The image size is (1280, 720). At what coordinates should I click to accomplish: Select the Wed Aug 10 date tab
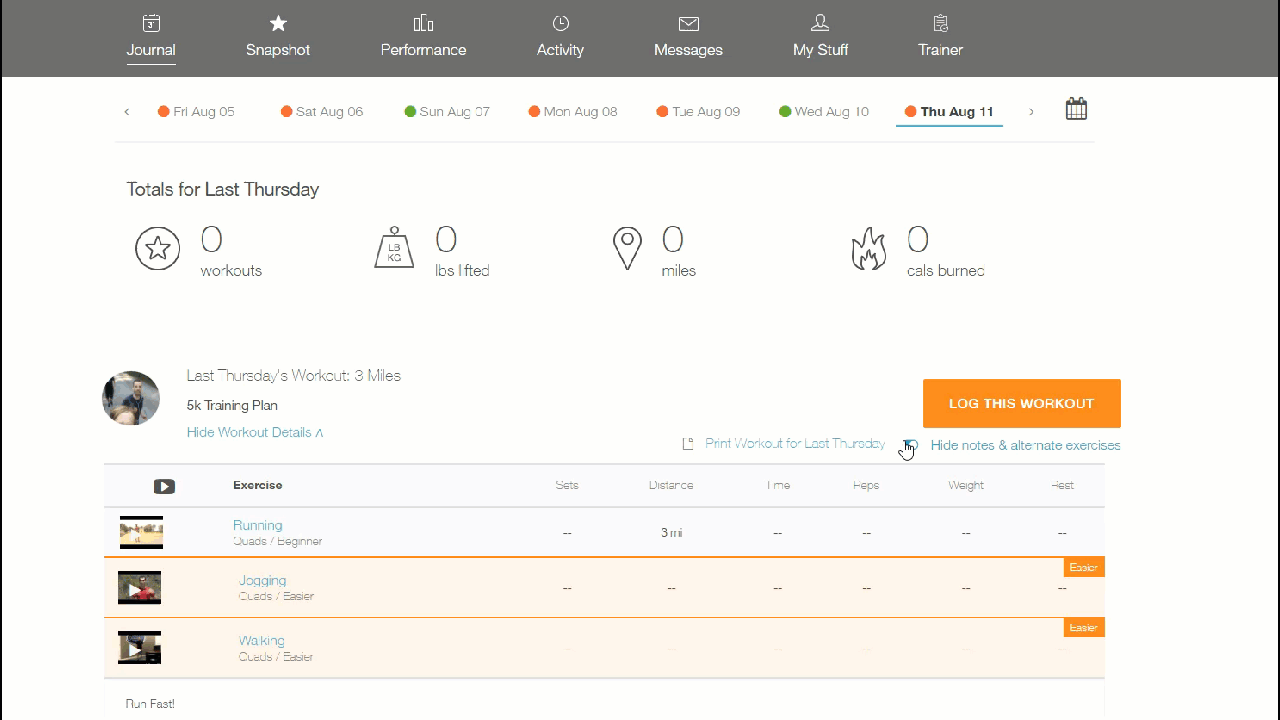(x=824, y=112)
